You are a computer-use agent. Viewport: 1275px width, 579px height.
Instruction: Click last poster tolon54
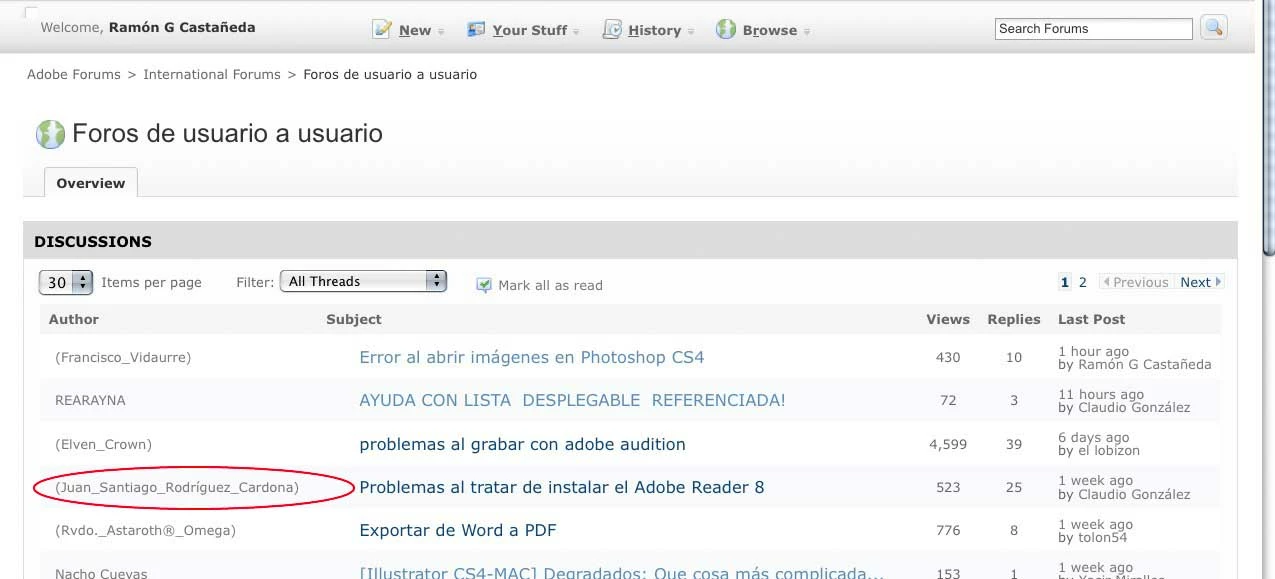pyautogui.click(x=1102, y=537)
